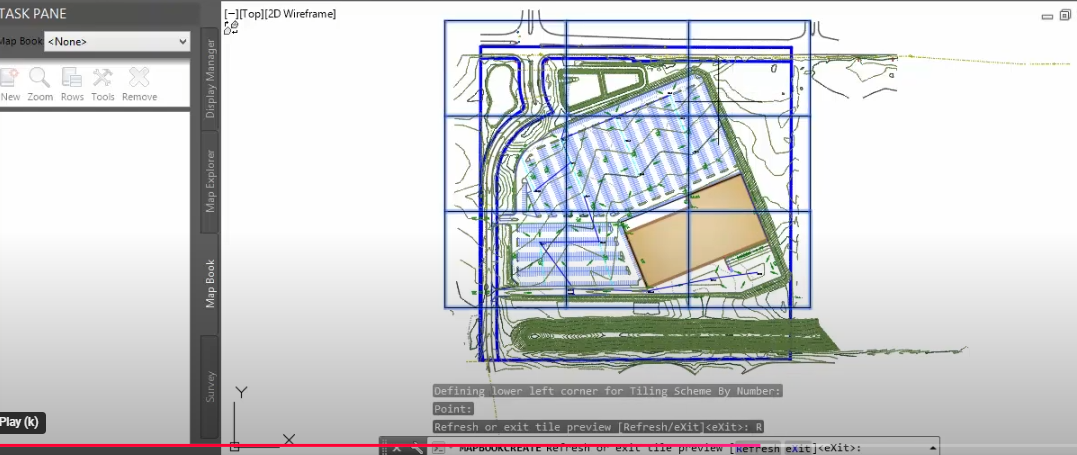Click 'Defining lower left corner' history line
Image resolution: width=1077 pixels, height=455 pixels.
coord(608,391)
